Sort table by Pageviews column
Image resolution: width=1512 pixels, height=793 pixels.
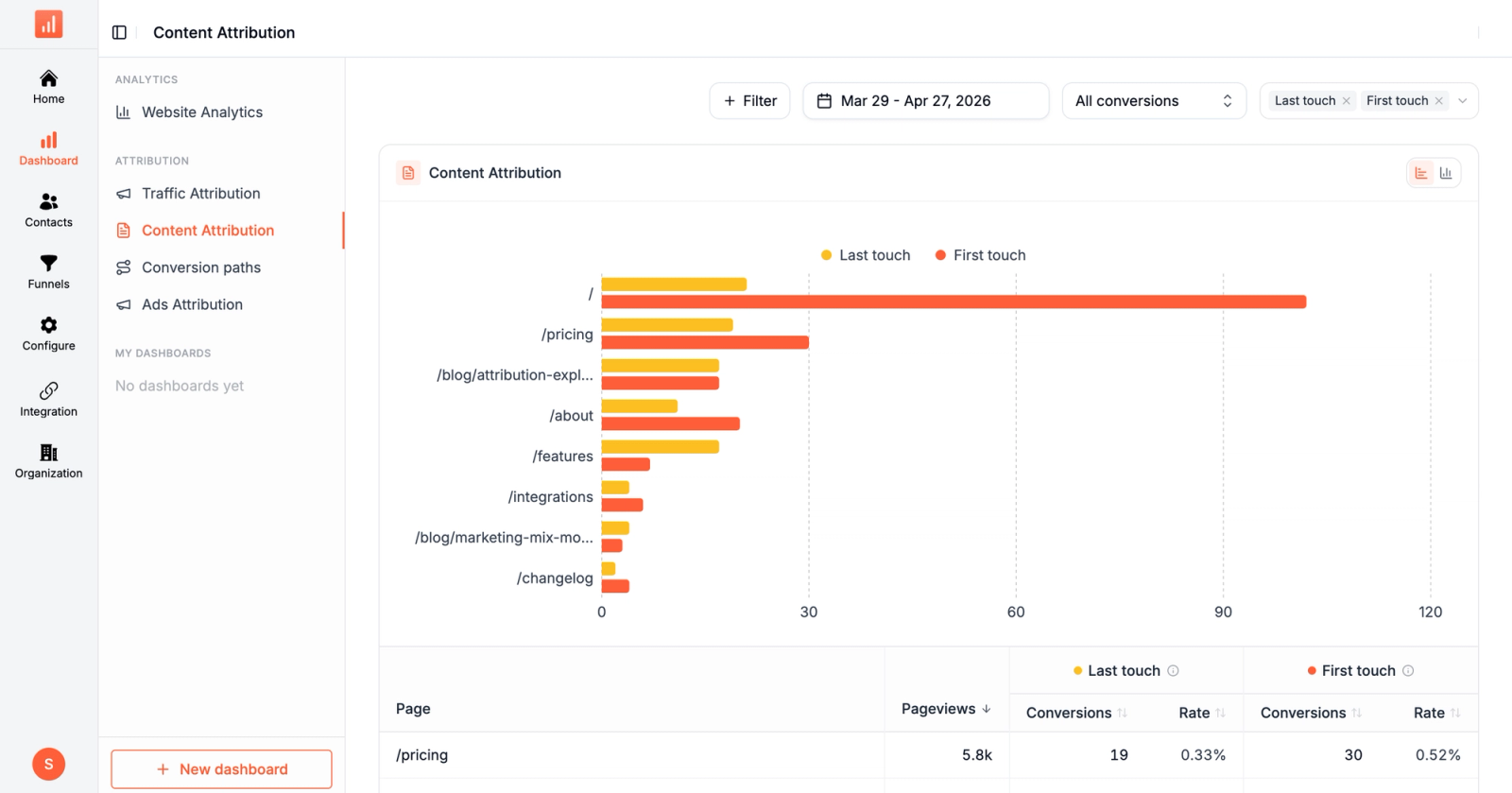pos(946,709)
